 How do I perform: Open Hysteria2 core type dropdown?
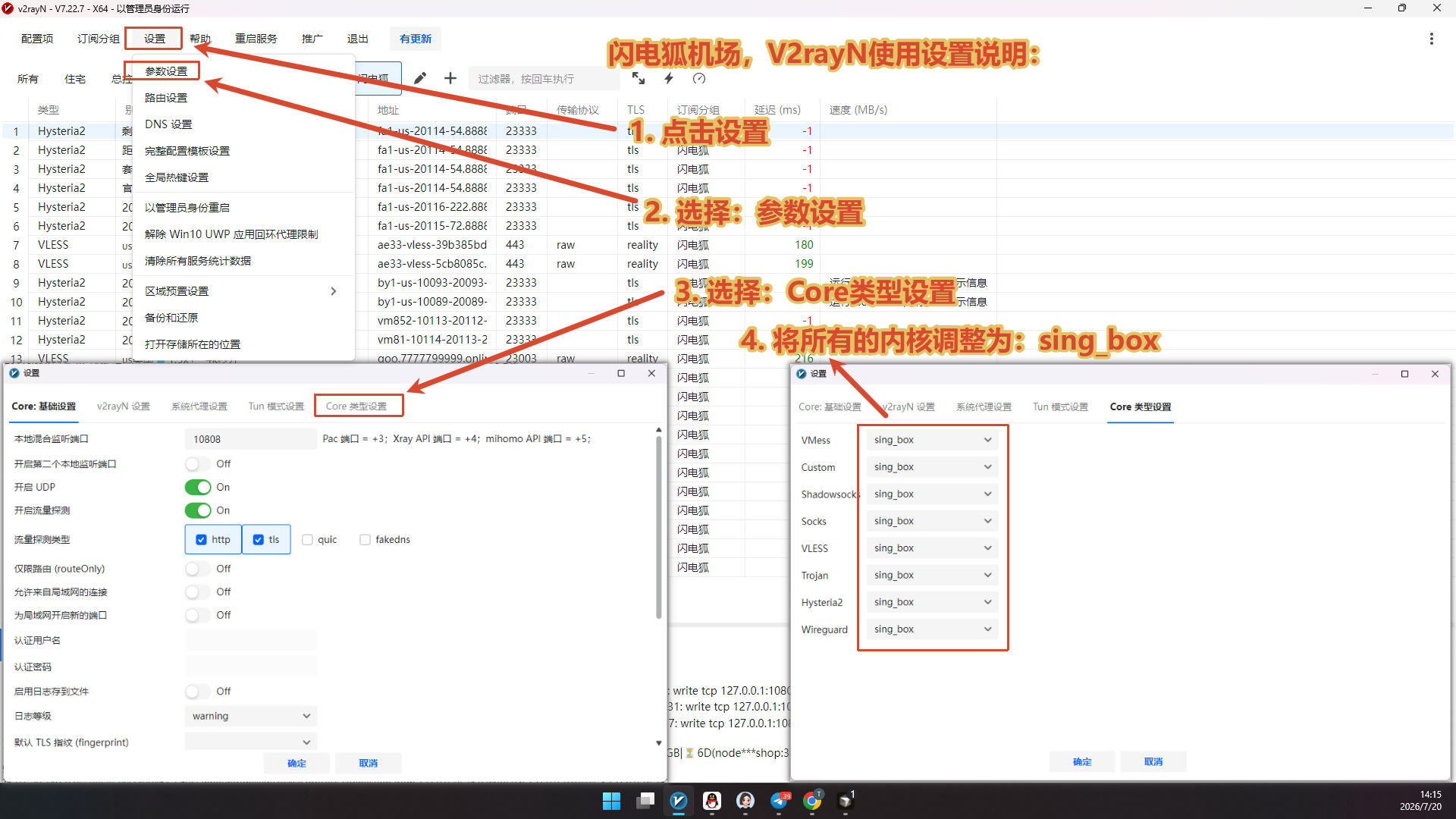pos(932,602)
